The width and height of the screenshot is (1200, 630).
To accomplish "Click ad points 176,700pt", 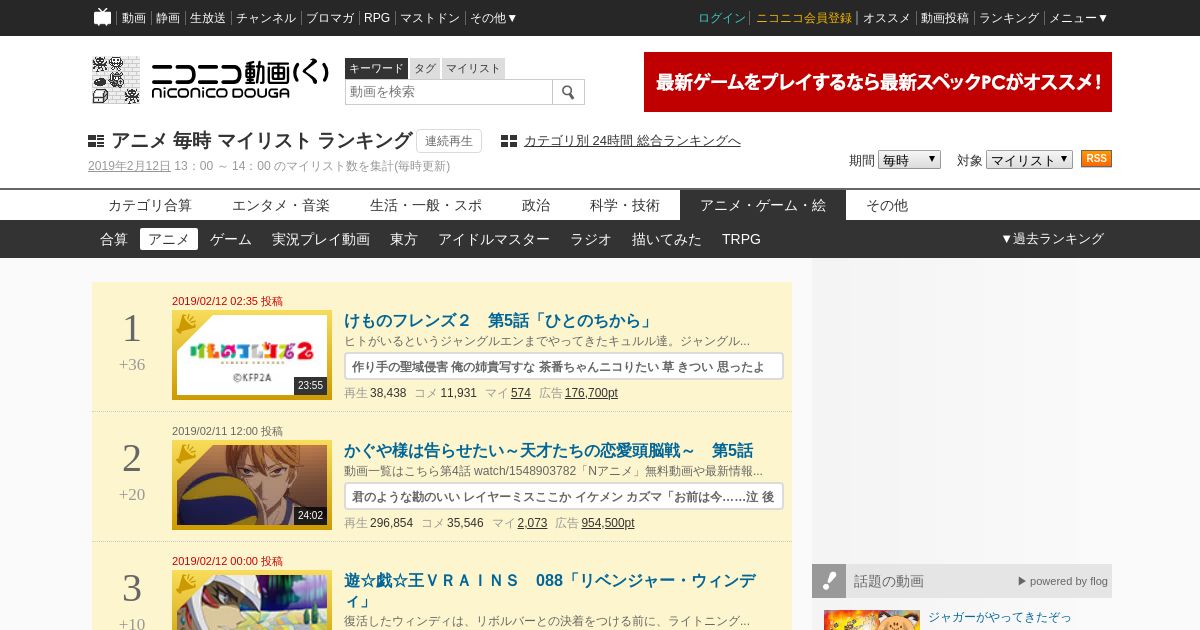I will [x=591, y=393].
